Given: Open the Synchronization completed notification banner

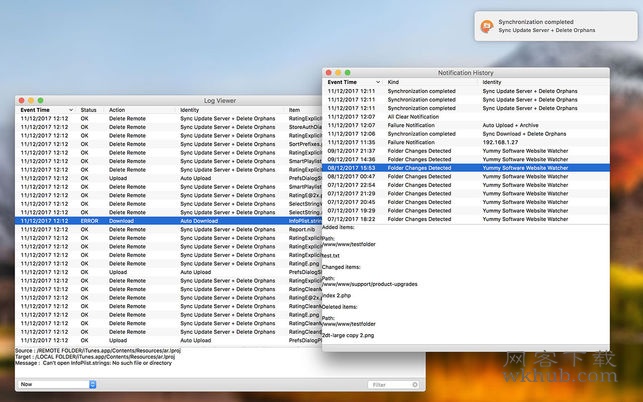Looking at the screenshot, I should pos(556,26).
